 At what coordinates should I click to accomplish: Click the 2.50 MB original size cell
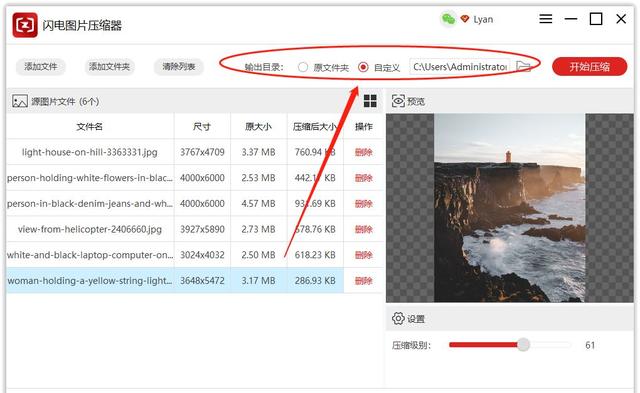258,255
